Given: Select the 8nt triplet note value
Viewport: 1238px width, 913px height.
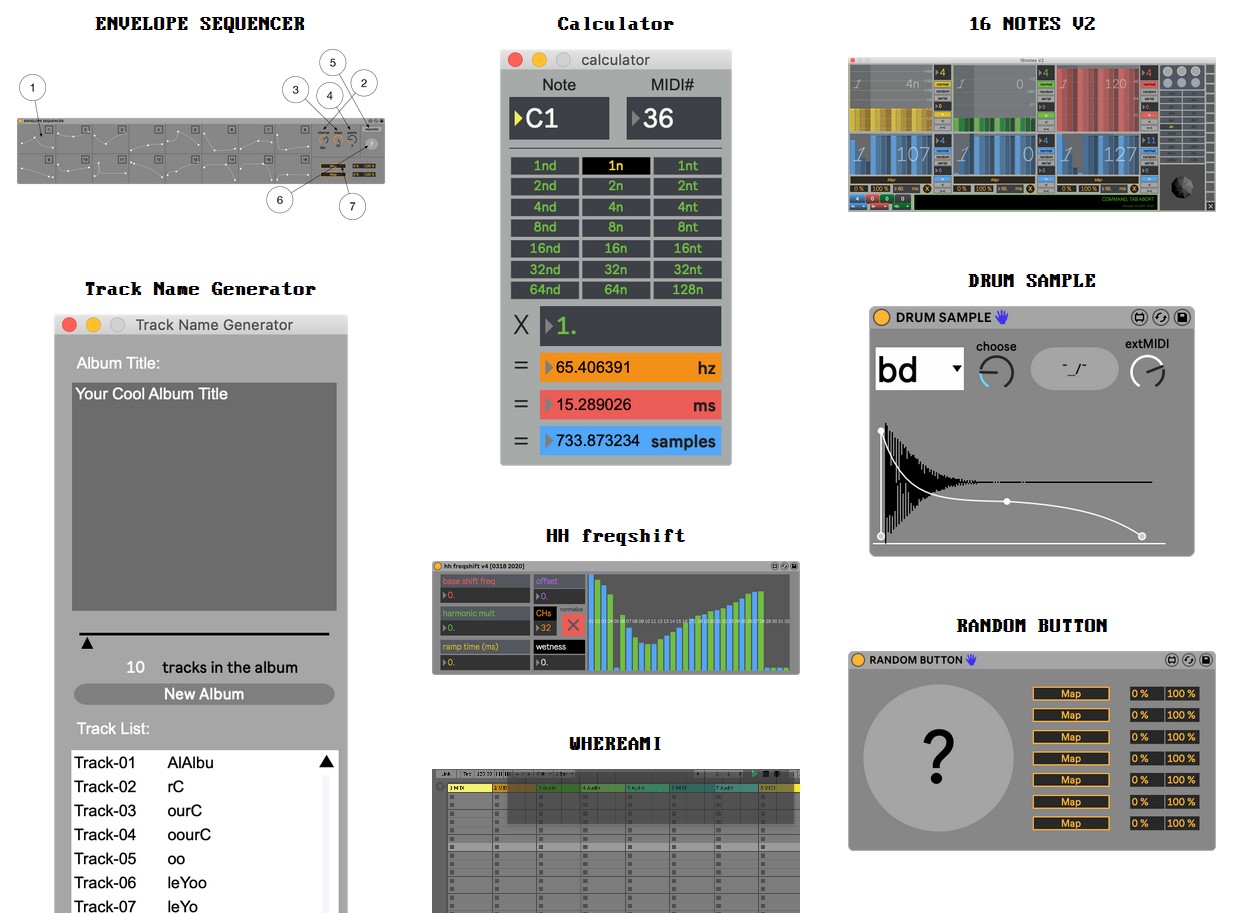Looking at the screenshot, I should point(687,228).
